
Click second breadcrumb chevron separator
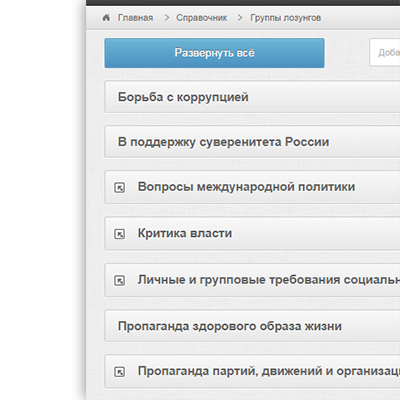240,18
